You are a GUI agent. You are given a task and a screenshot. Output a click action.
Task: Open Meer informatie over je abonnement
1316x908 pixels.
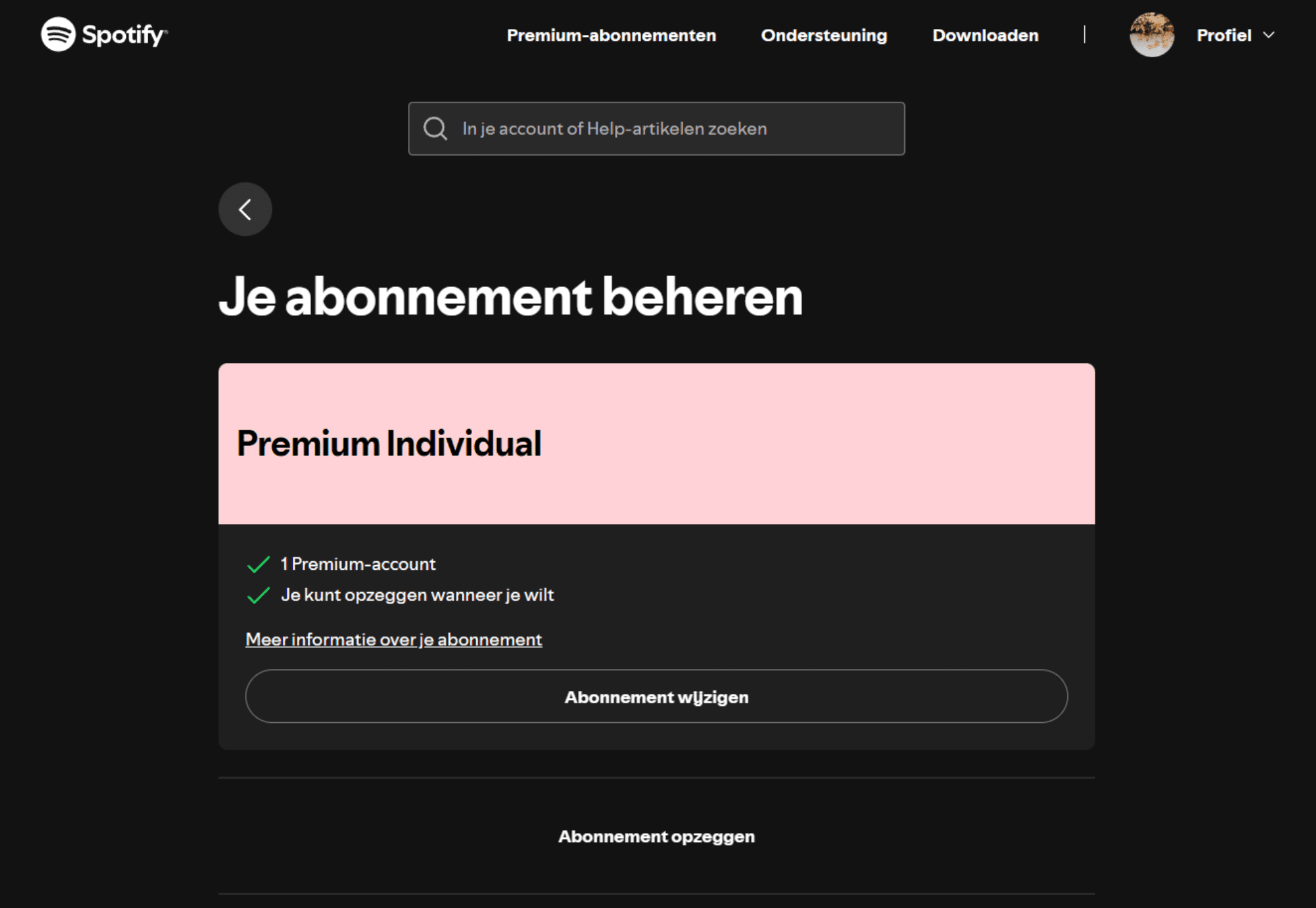click(x=393, y=639)
